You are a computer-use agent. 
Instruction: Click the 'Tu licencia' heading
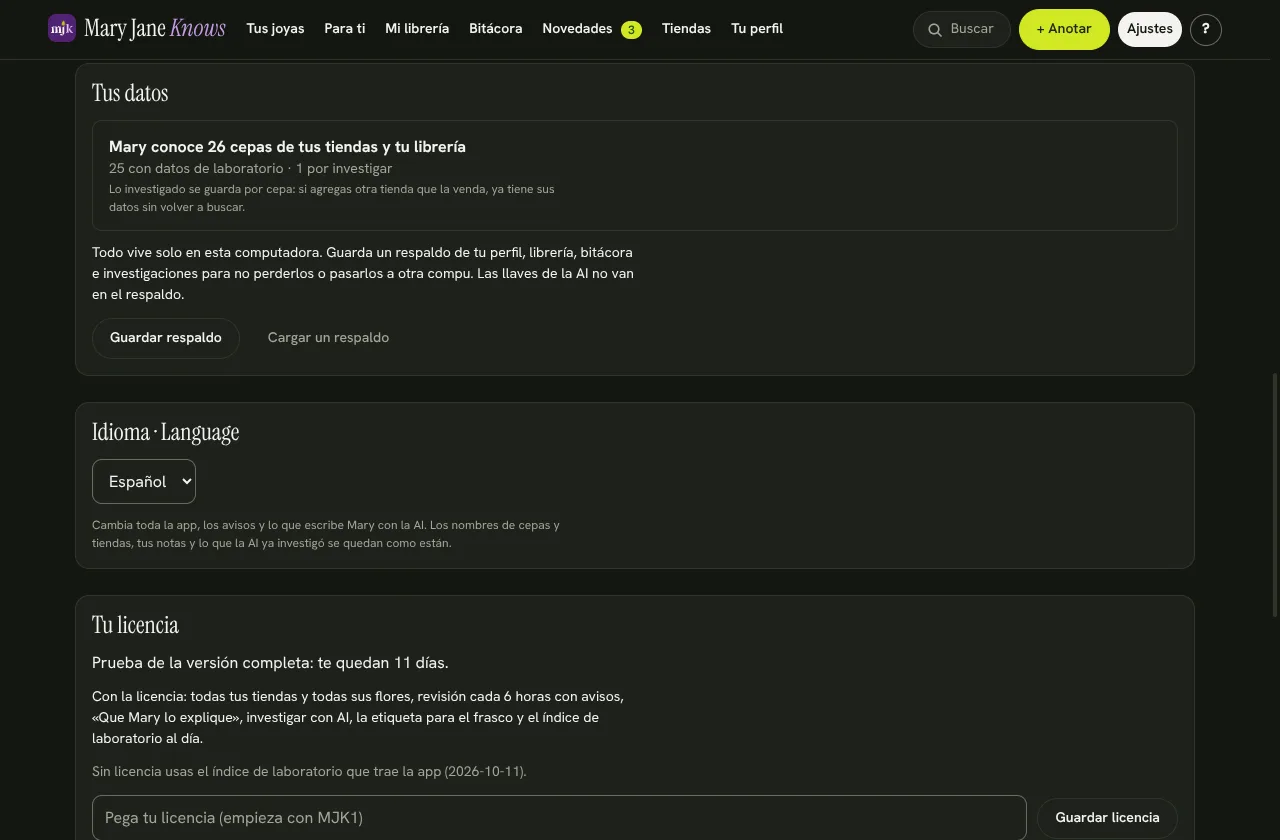click(135, 625)
